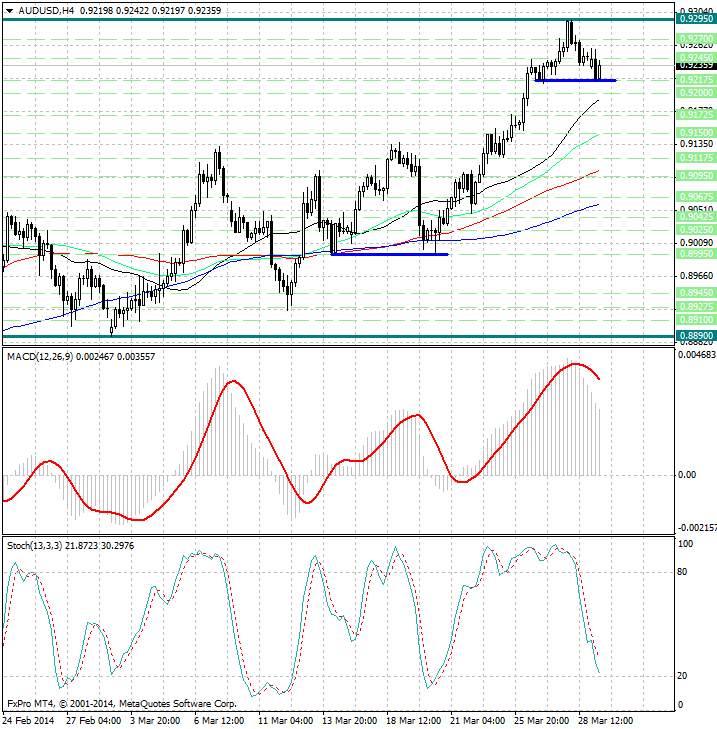Select the 0.89100 green price label
This screenshot has width=717, height=729.
[696, 319]
